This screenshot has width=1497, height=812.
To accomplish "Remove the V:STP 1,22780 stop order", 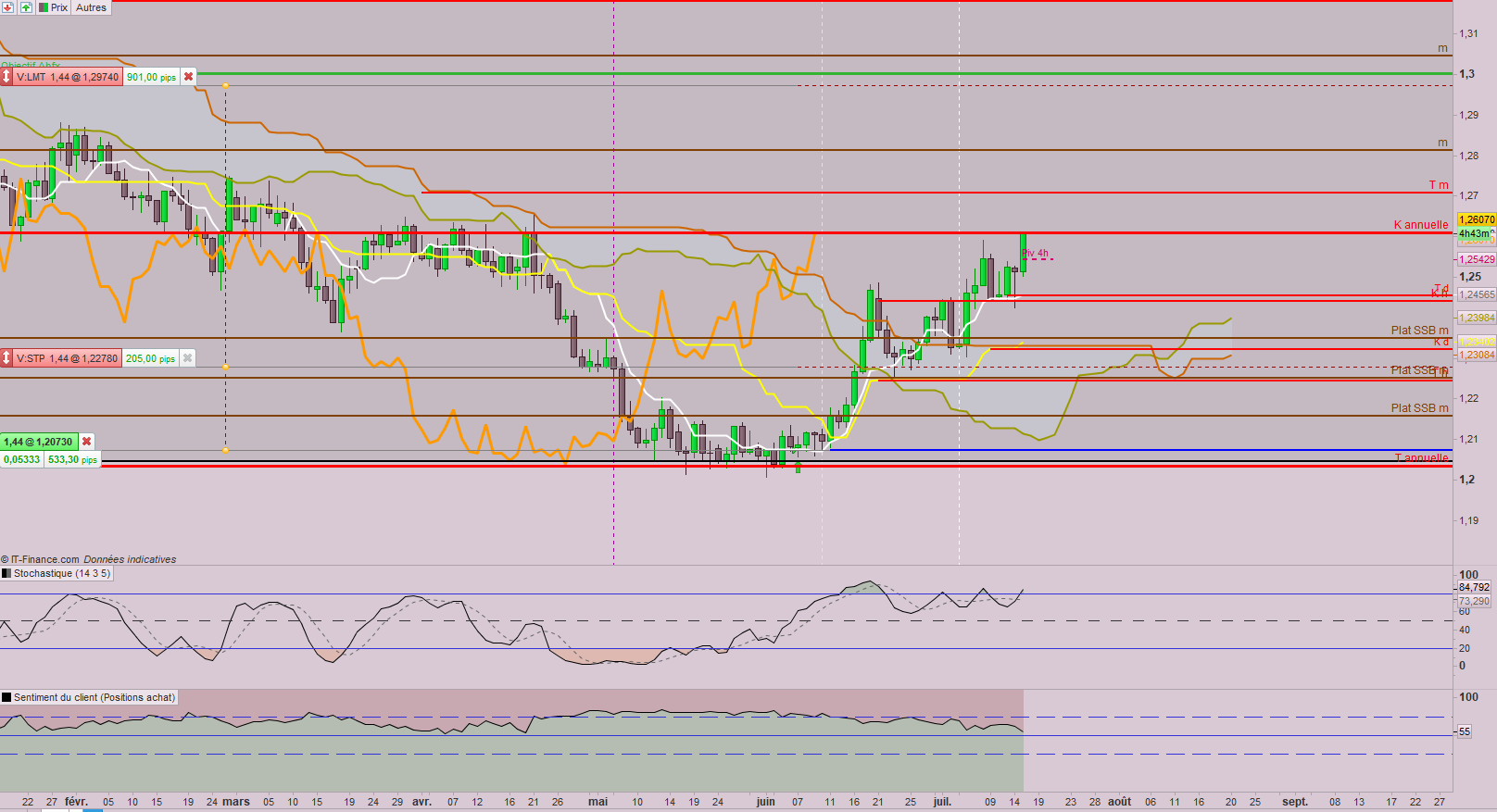I will coord(188,358).
